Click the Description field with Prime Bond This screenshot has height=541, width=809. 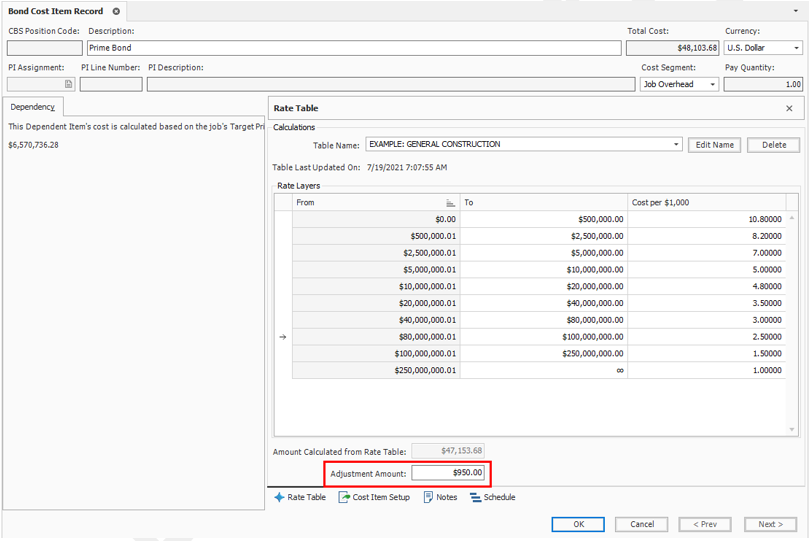pos(354,48)
